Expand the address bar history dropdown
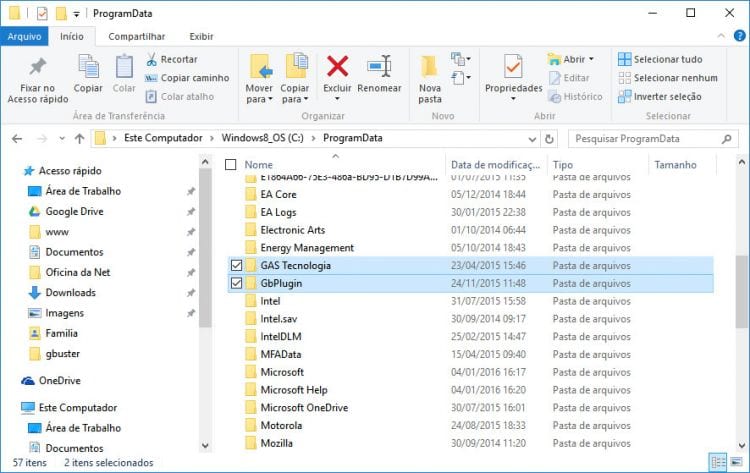The width and height of the screenshot is (750, 473). point(532,139)
